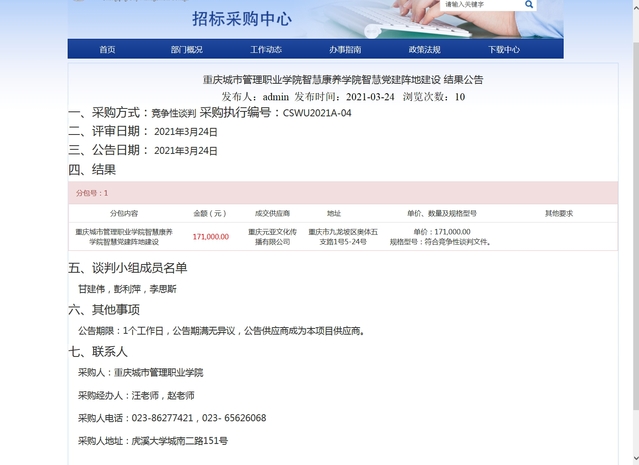Click the search magnifier icon
The height and width of the screenshot is (465, 639).
(529, 4)
